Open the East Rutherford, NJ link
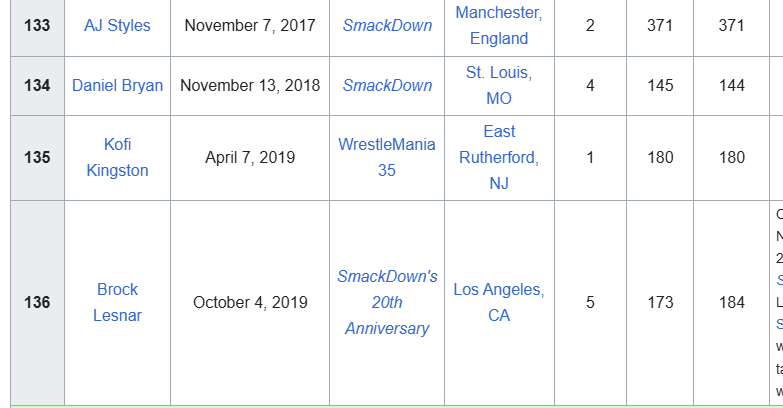This screenshot has height=408, width=783. point(499,157)
